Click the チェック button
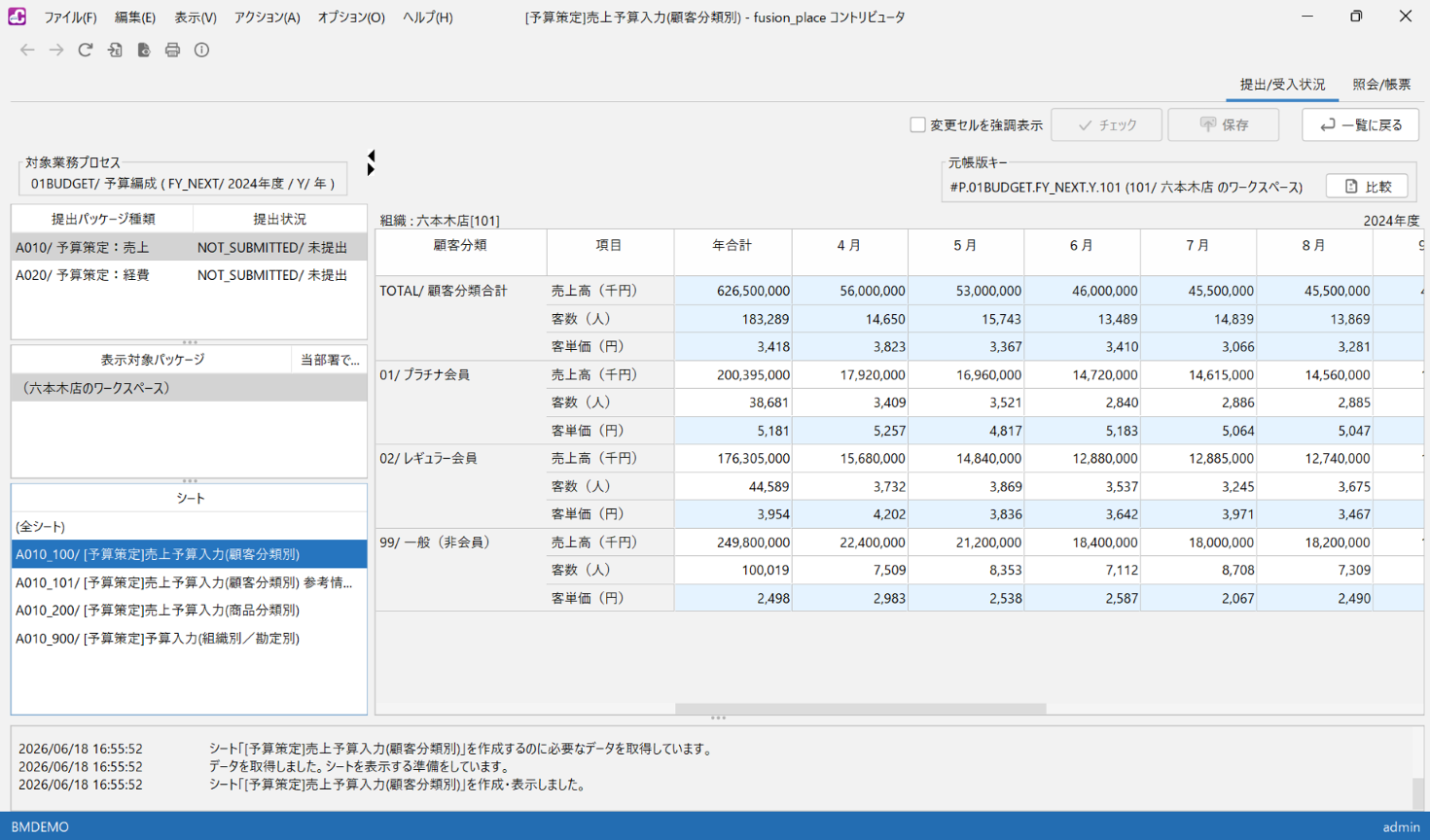Image resolution: width=1430 pixels, height=840 pixels. tap(1107, 124)
